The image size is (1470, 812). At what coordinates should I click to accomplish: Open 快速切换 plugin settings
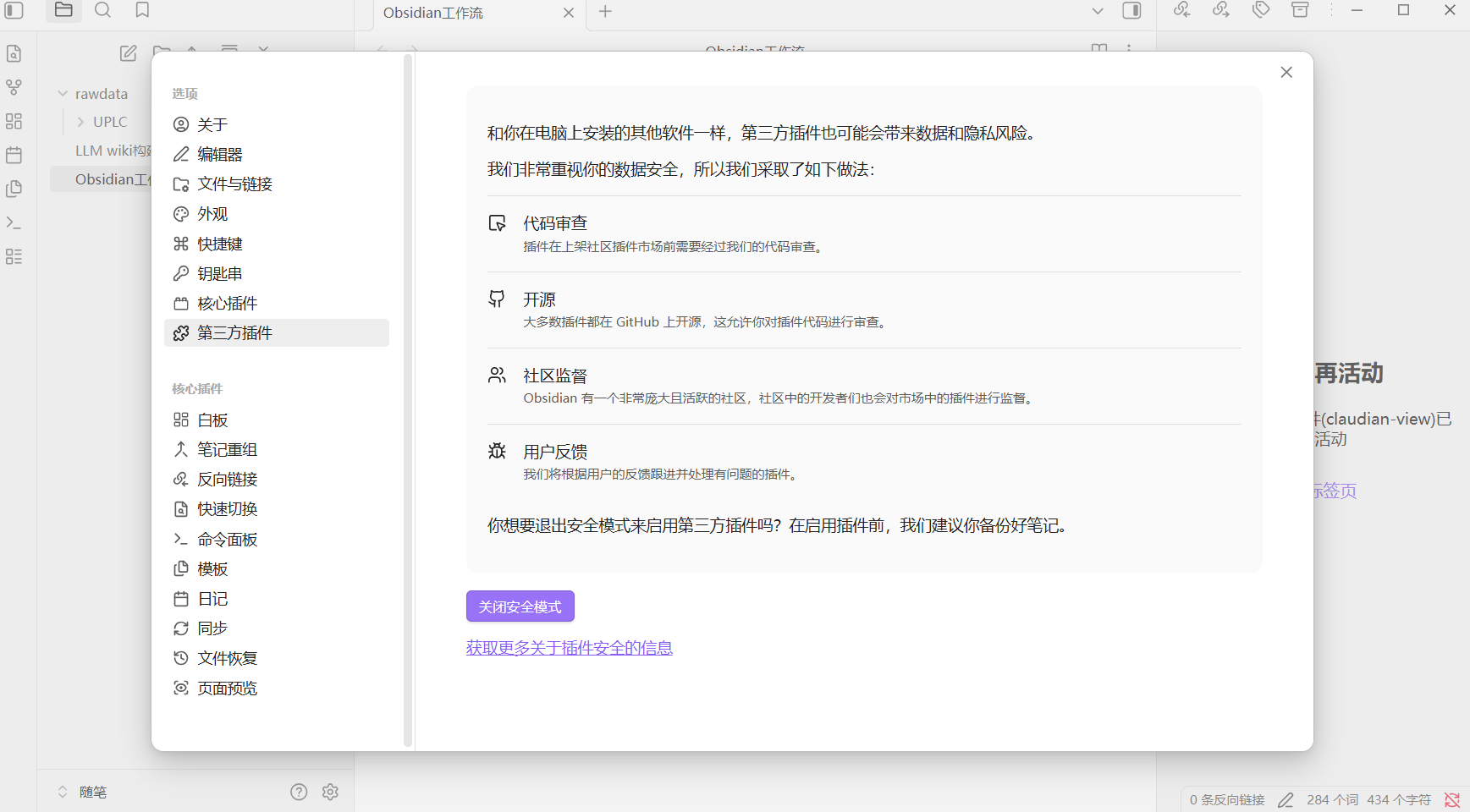[x=277, y=509]
